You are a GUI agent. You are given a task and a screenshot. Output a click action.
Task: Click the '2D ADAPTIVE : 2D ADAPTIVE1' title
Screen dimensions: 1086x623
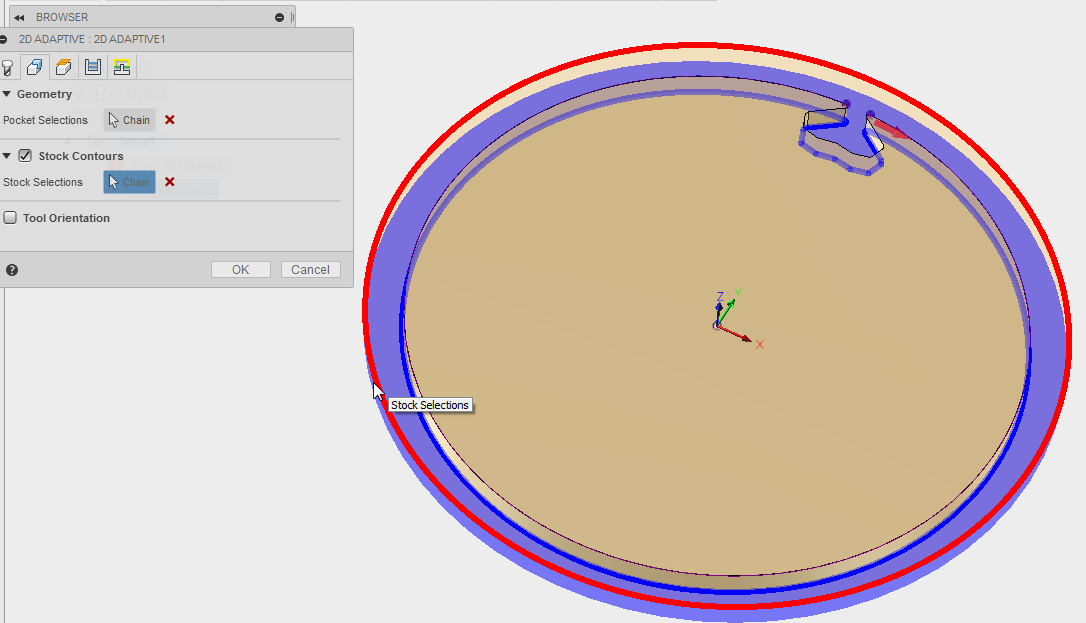[x=92, y=39]
